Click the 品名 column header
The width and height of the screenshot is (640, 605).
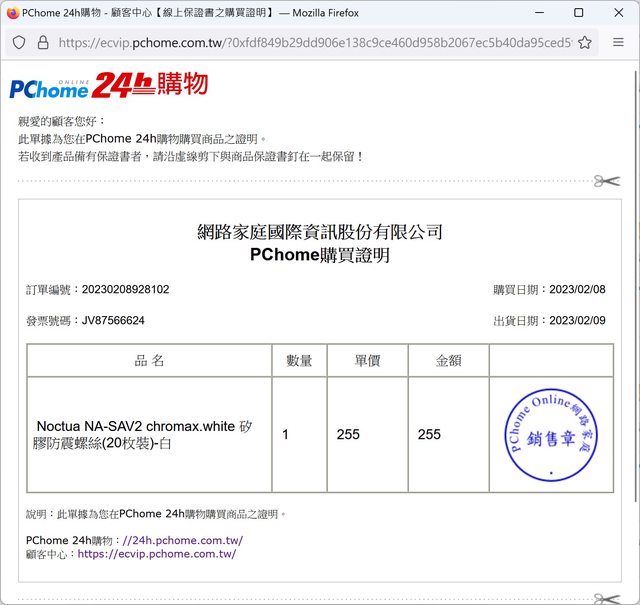tap(149, 361)
